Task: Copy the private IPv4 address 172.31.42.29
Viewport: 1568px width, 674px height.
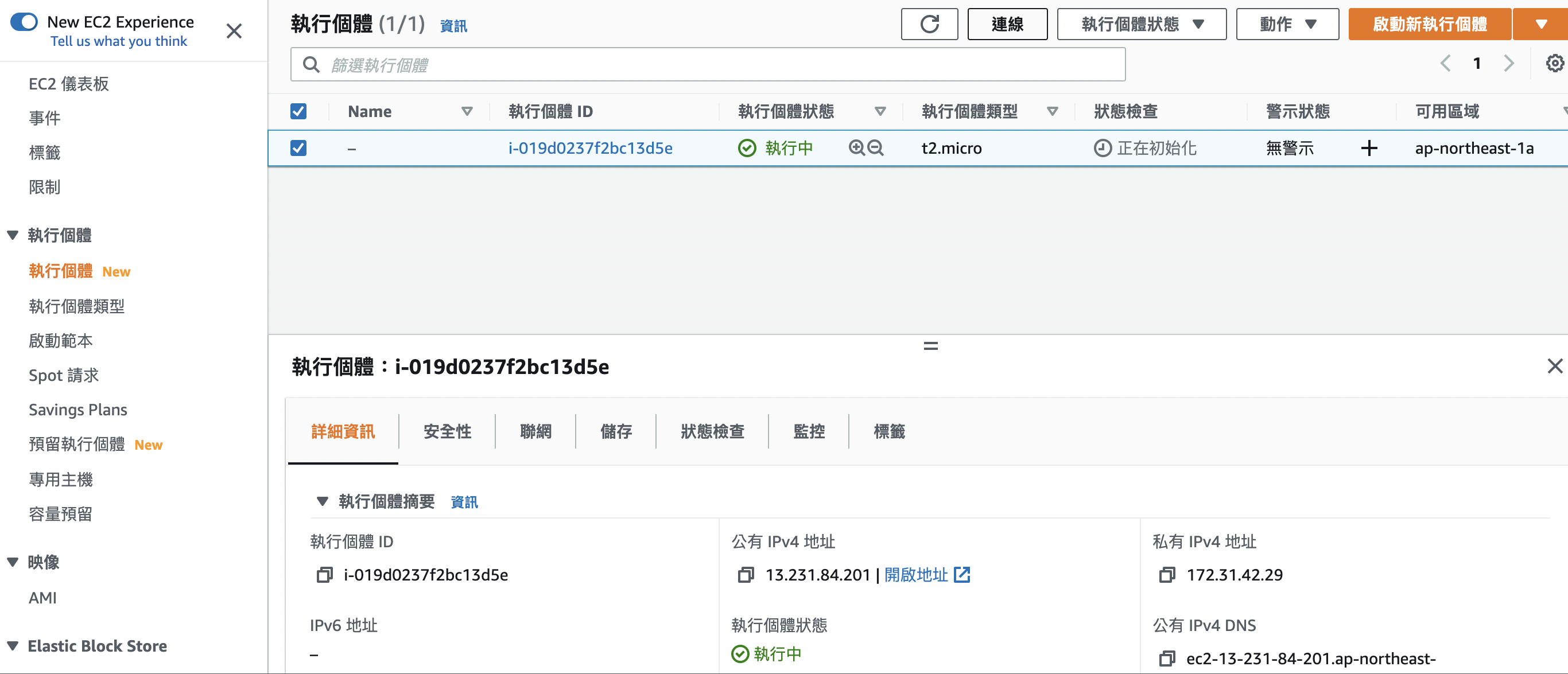Action: click(1167, 575)
